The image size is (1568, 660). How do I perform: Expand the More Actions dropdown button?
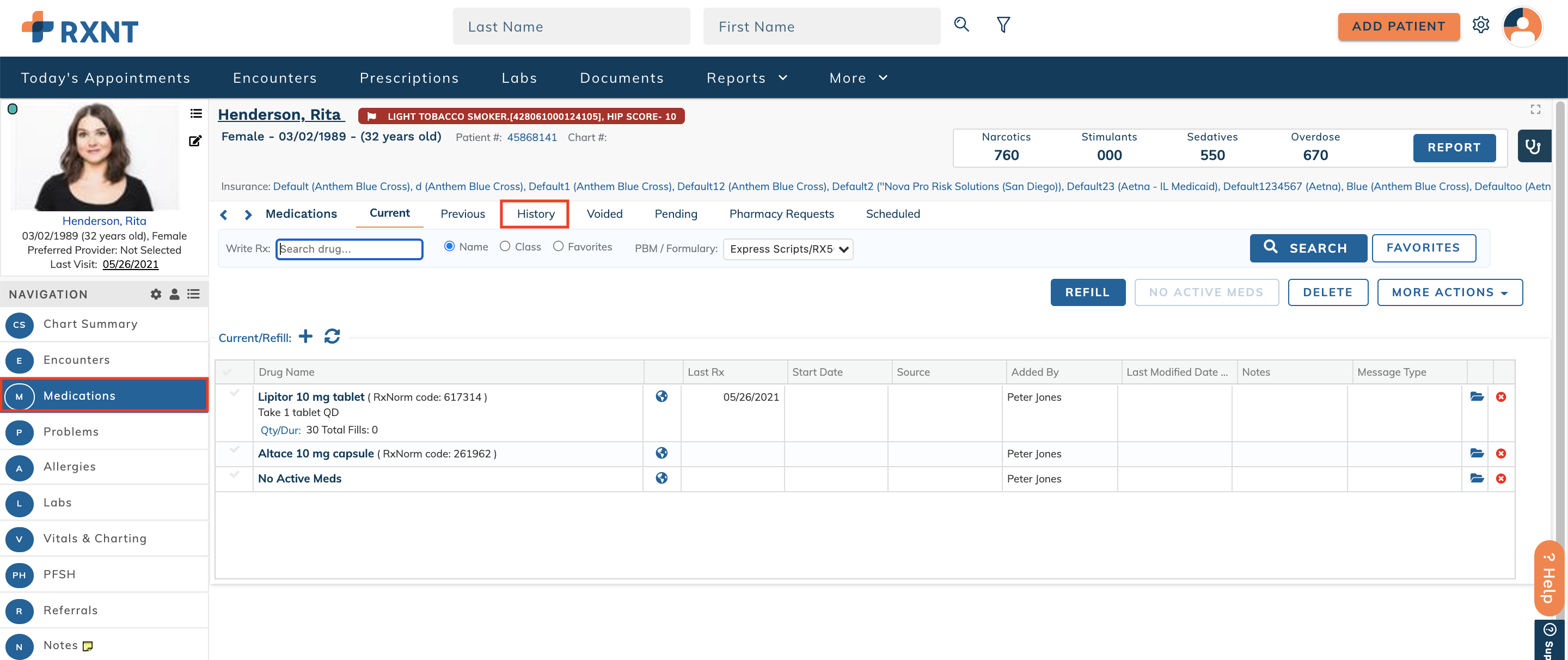coord(1449,292)
